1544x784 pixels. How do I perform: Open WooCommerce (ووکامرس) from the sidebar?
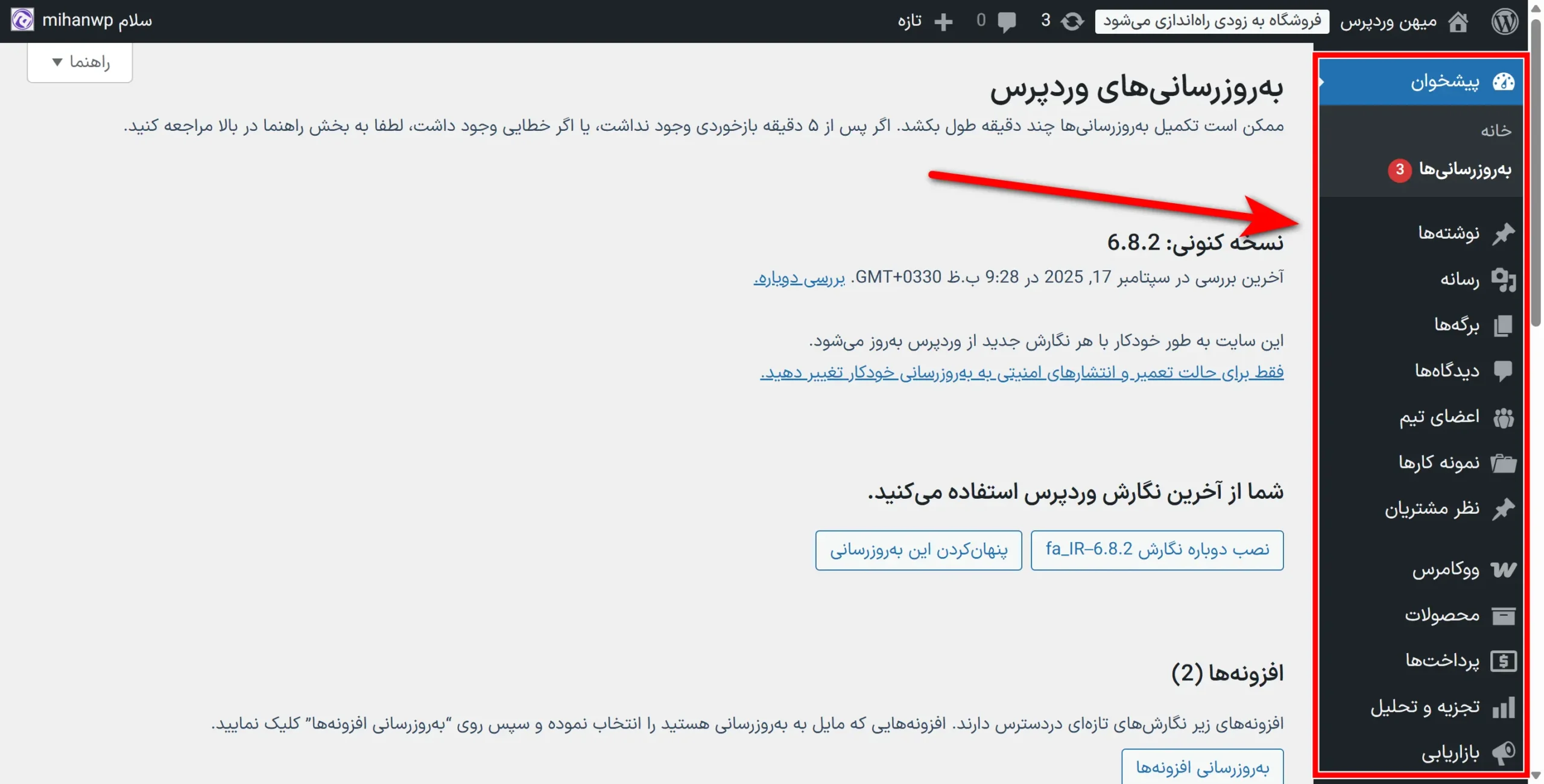pos(1445,569)
